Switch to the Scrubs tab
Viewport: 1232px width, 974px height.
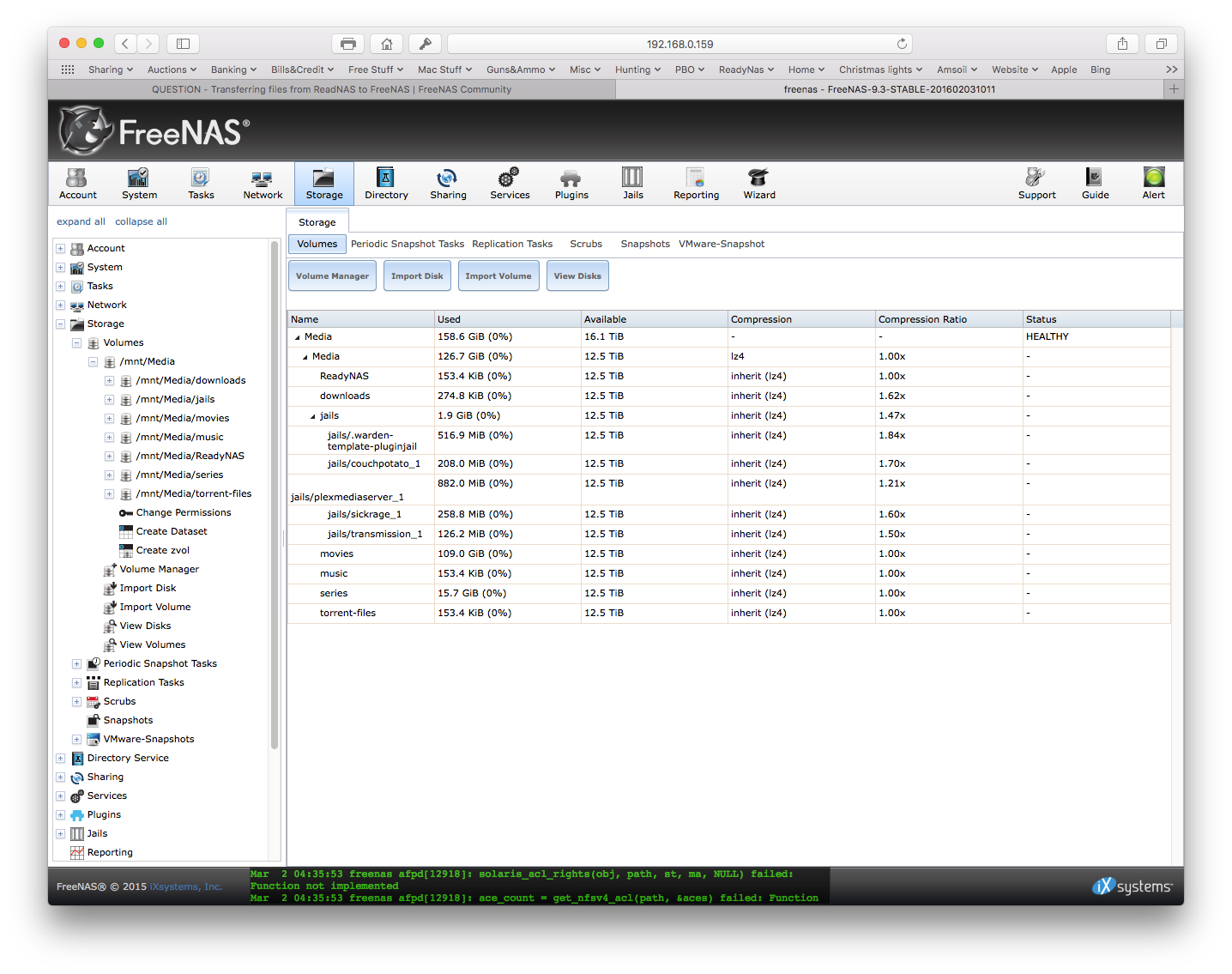[586, 244]
